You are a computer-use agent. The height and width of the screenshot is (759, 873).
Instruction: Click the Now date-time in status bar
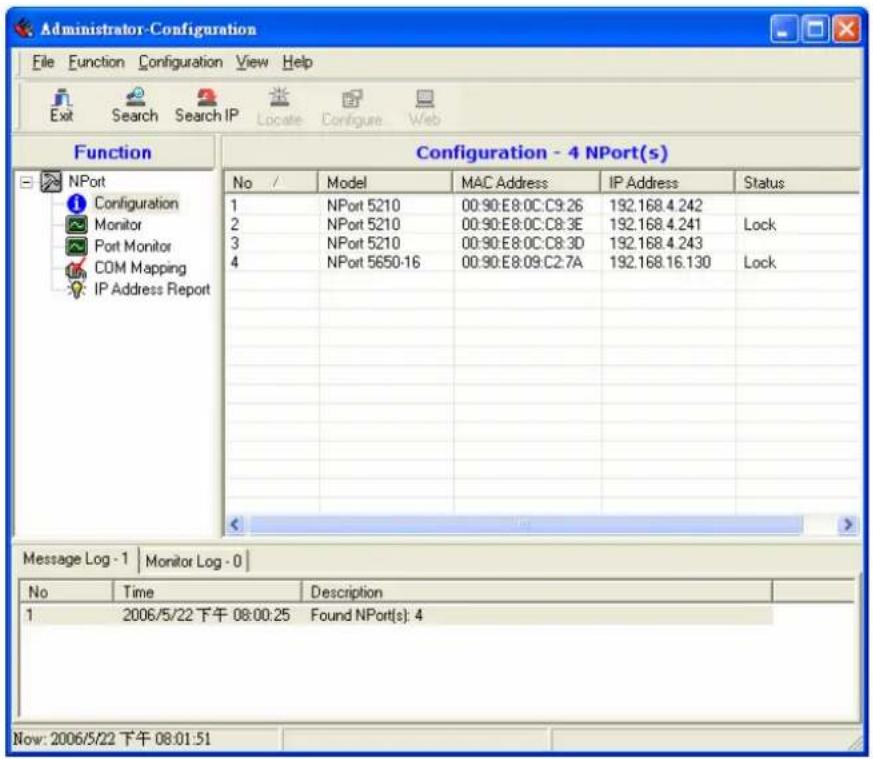click(112, 739)
